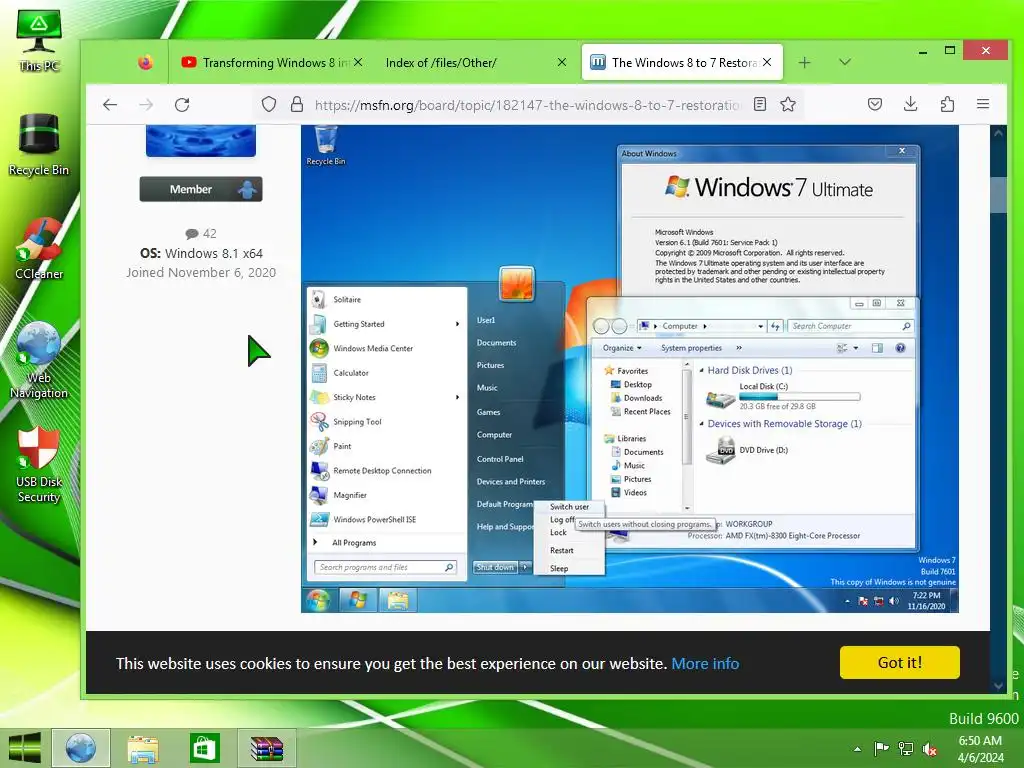Screen dimensions: 1024x768
Task: Click the Member rank badge
Action: 200,189
